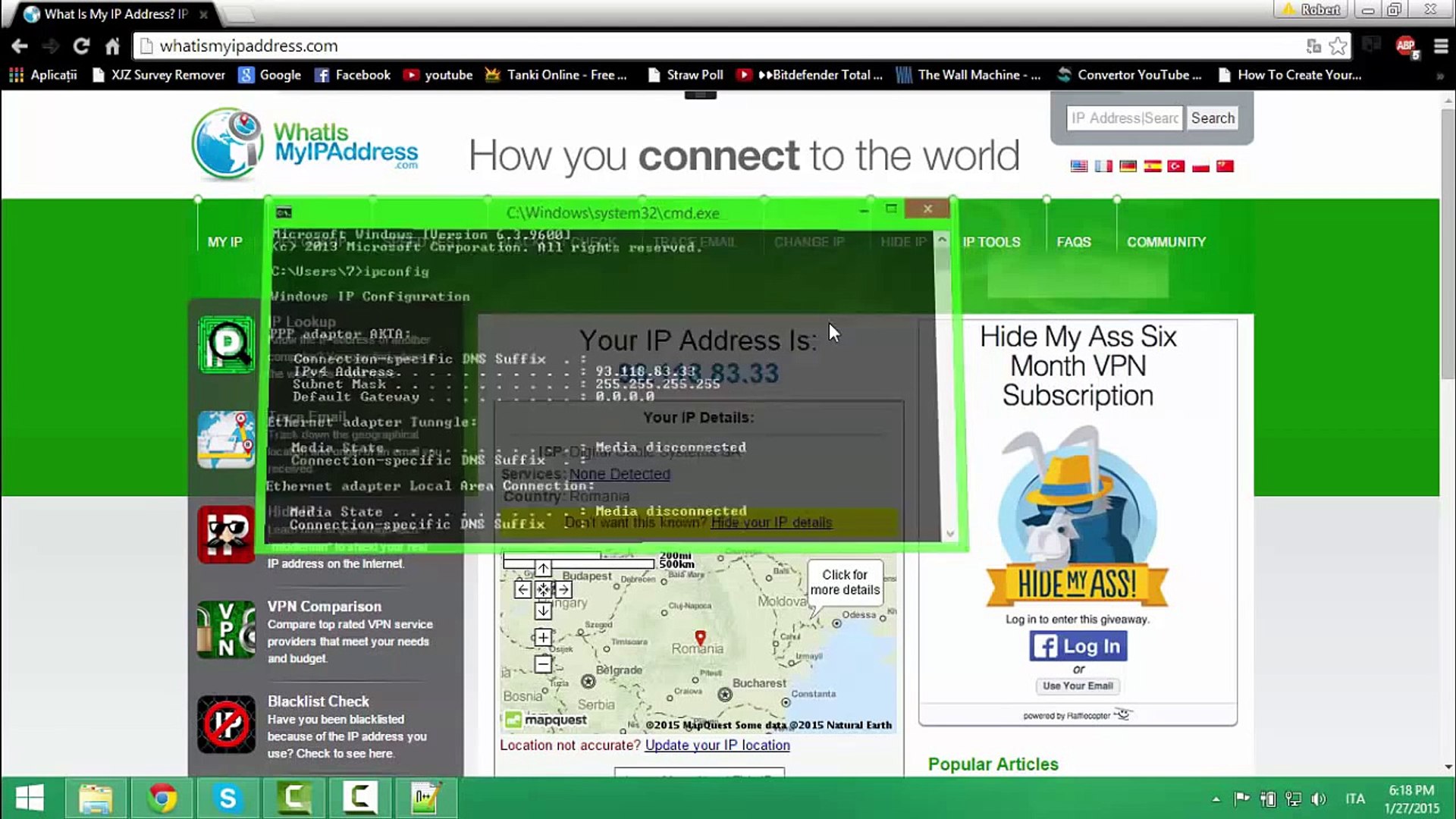Click the VPN Comparison icon

click(x=226, y=629)
